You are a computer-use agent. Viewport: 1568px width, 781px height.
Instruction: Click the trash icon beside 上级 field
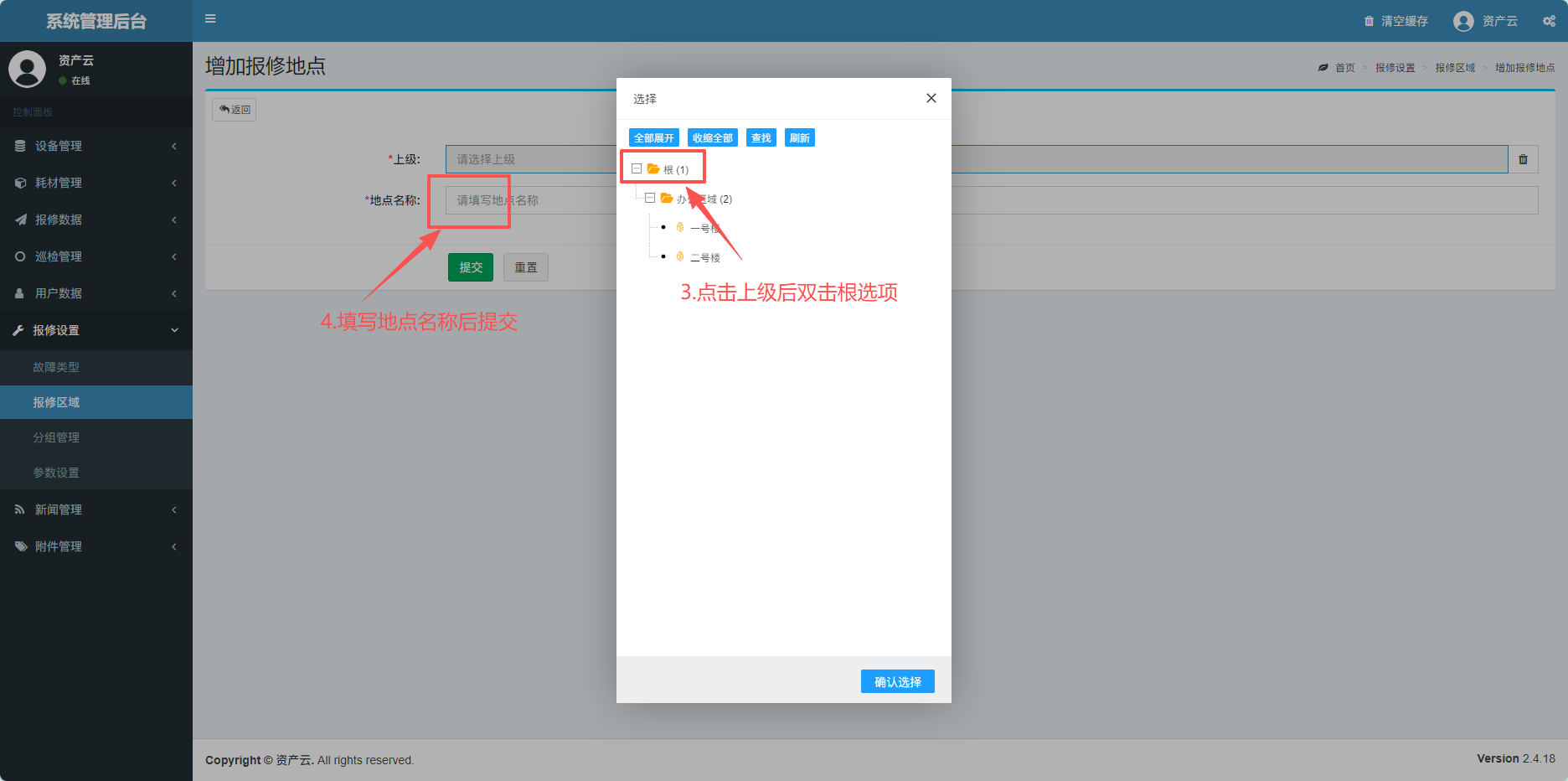click(x=1523, y=159)
